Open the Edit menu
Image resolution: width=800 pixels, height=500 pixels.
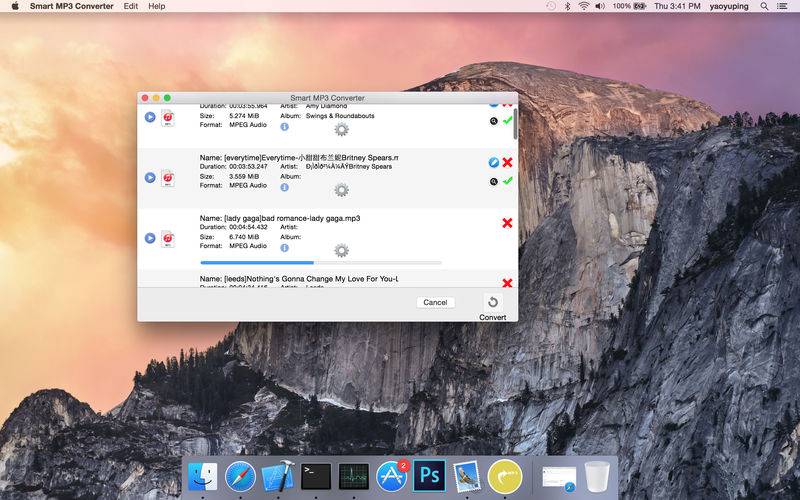pyautogui.click(x=131, y=6)
